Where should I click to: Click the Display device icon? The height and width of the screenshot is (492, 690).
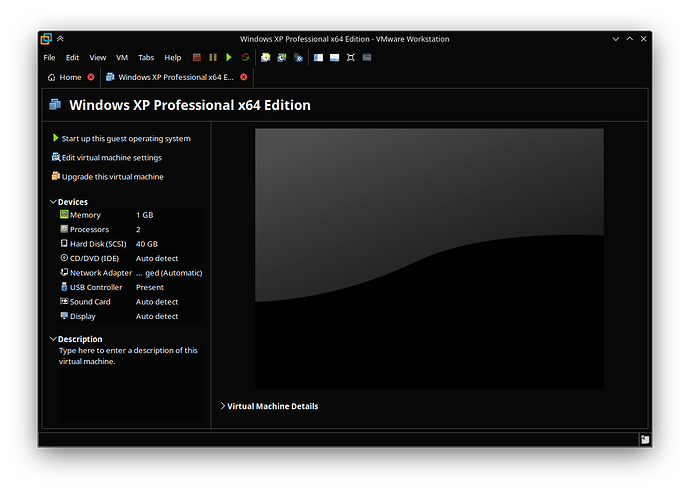(64, 316)
